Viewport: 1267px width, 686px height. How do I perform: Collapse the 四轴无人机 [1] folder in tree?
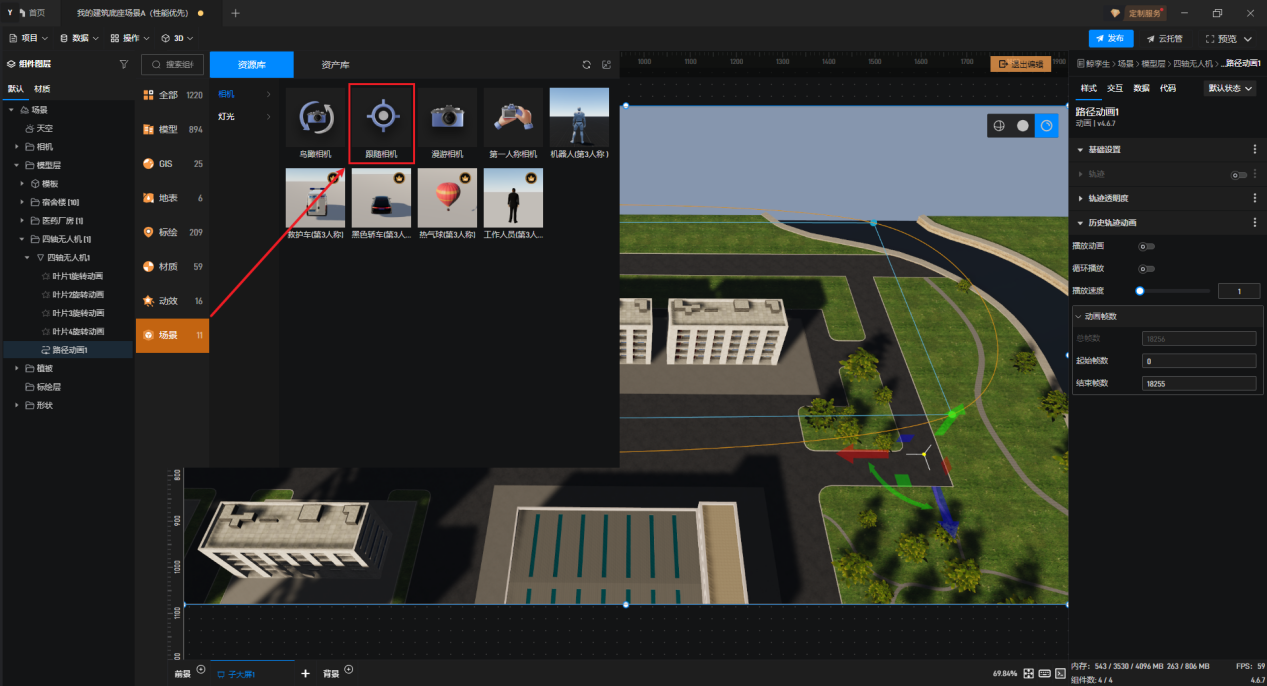(x=21, y=240)
